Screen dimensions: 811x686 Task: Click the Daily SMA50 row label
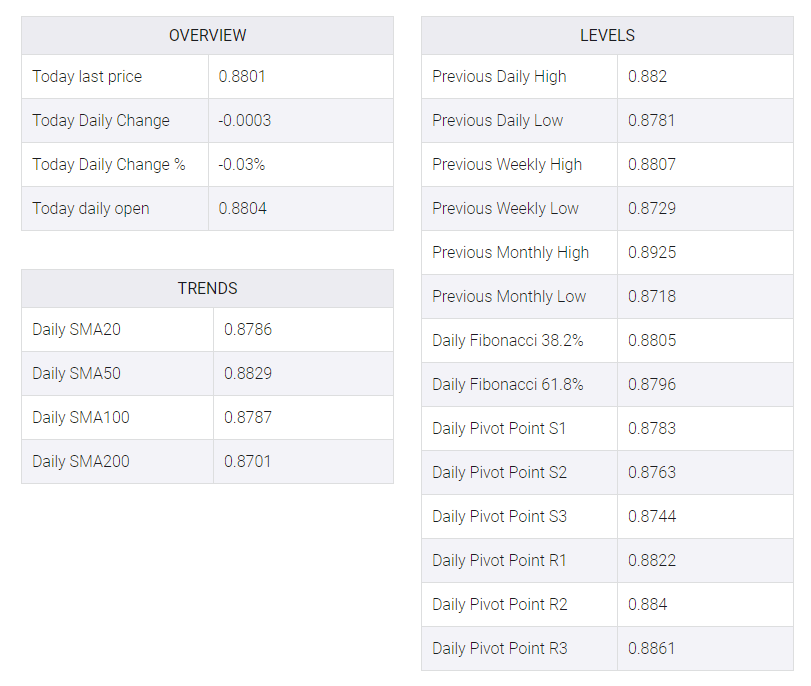click(77, 374)
